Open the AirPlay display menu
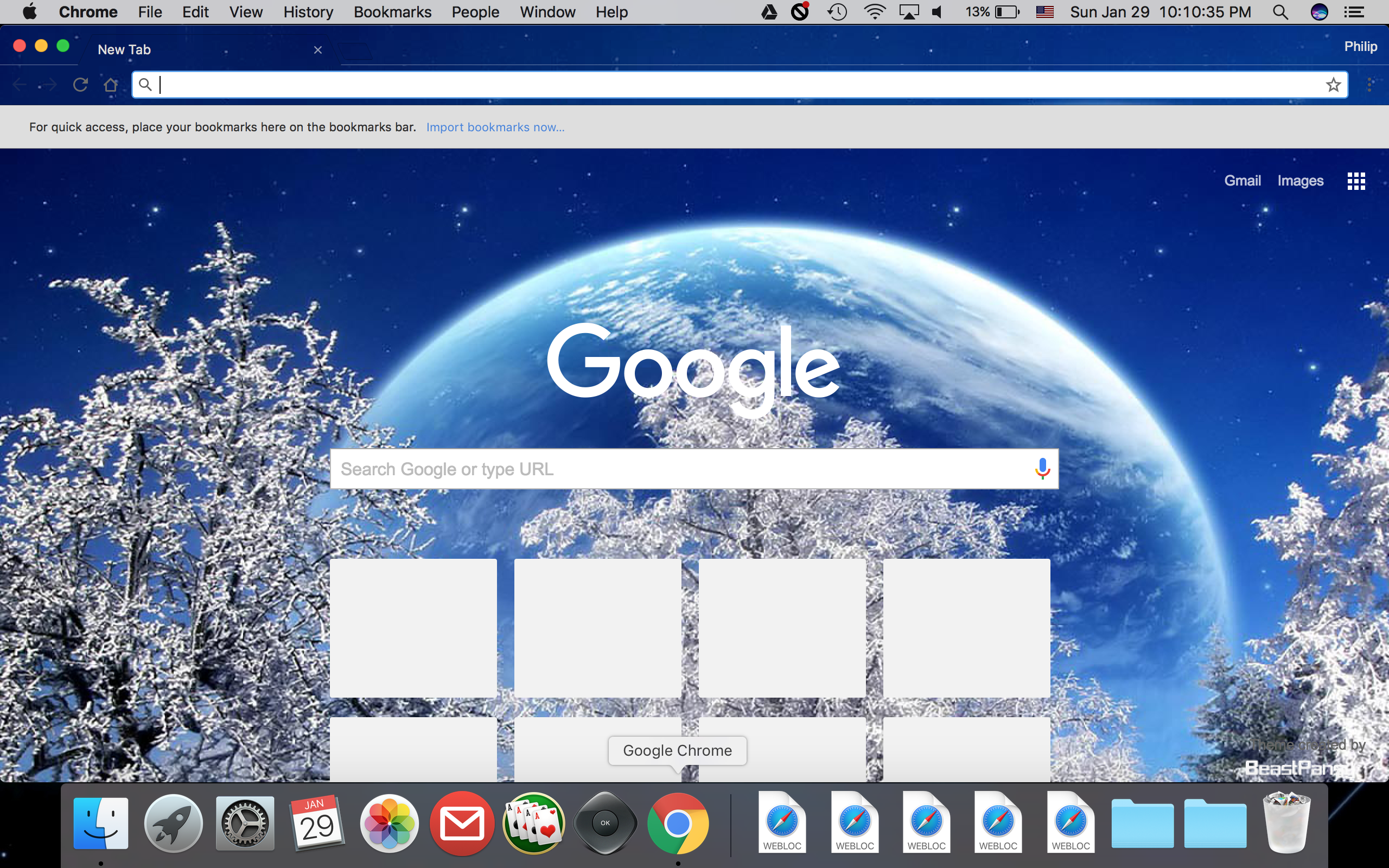Image resolution: width=1389 pixels, height=868 pixels. [x=909, y=12]
